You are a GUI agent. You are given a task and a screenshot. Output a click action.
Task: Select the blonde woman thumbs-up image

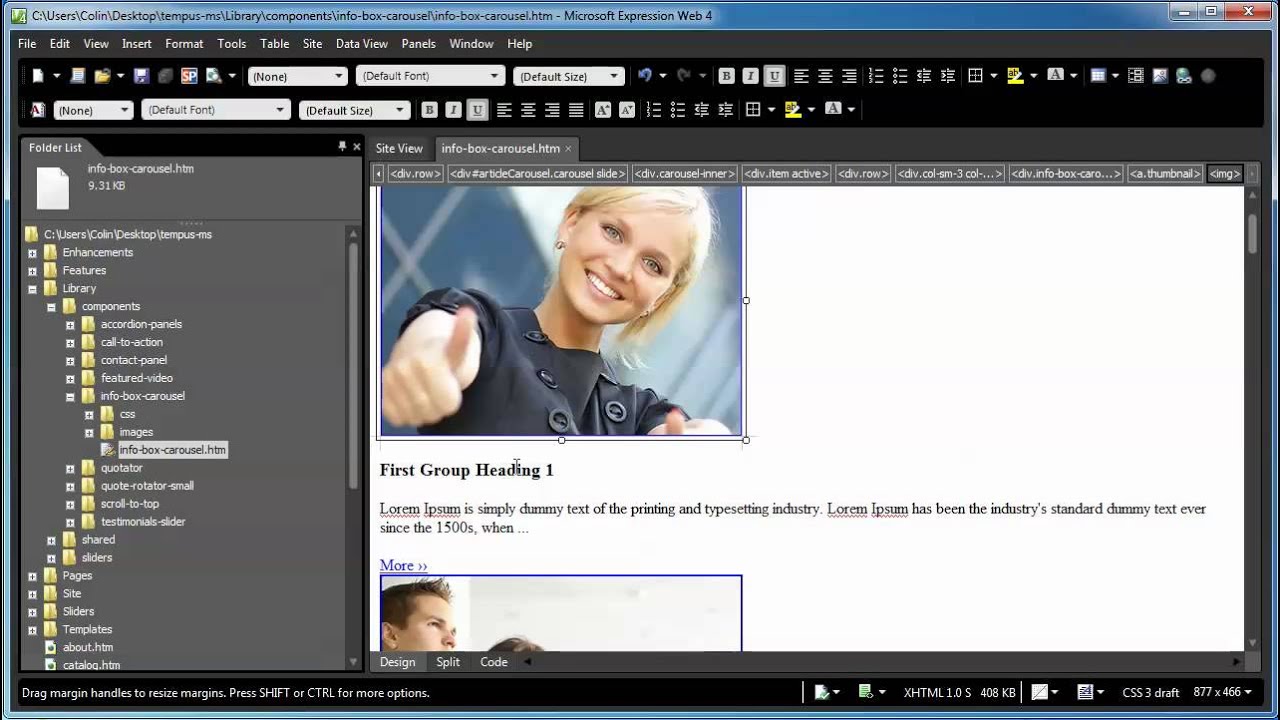click(x=561, y=310)
